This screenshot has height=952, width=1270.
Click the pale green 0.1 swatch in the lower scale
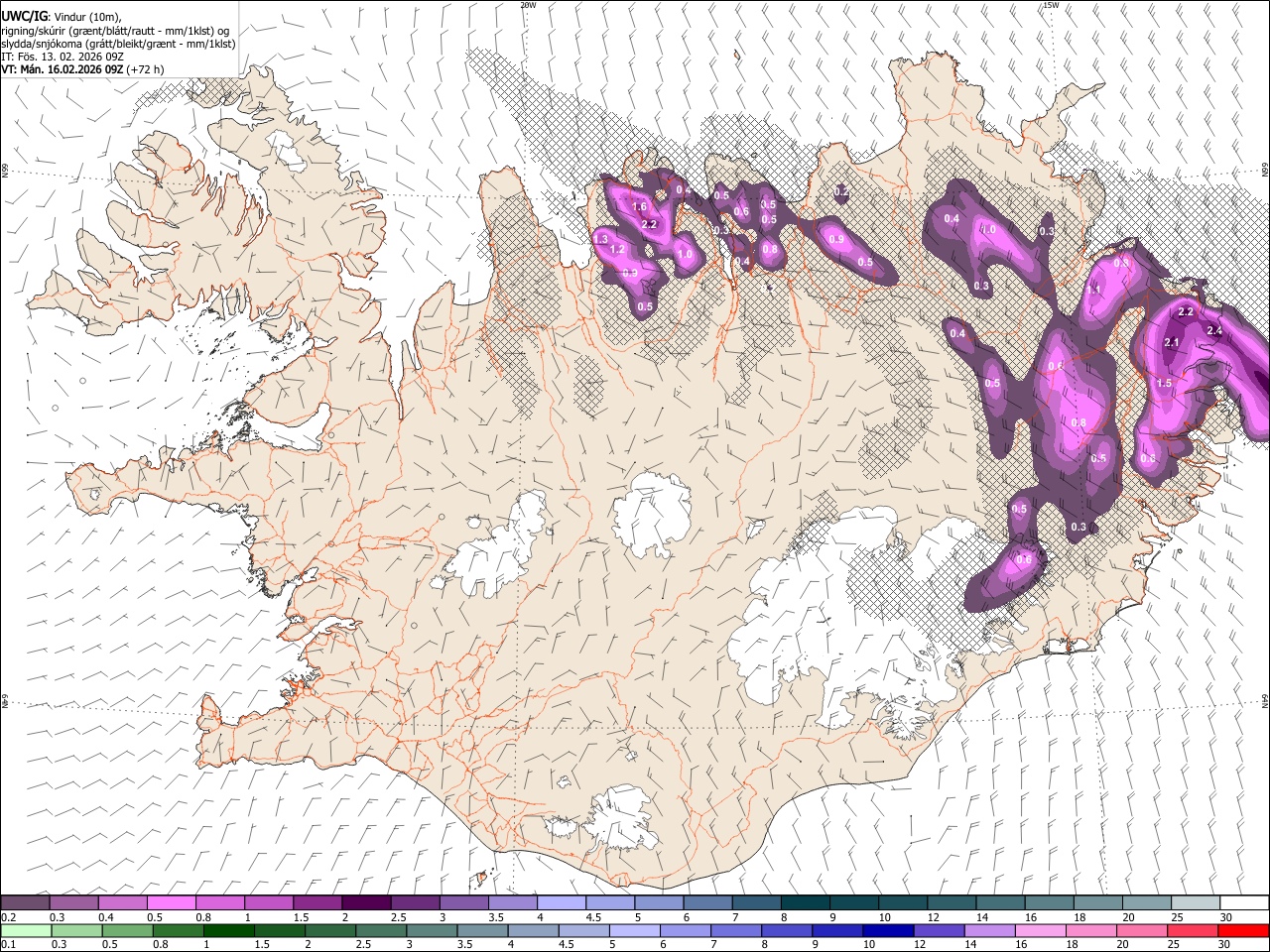coord(26,930)
